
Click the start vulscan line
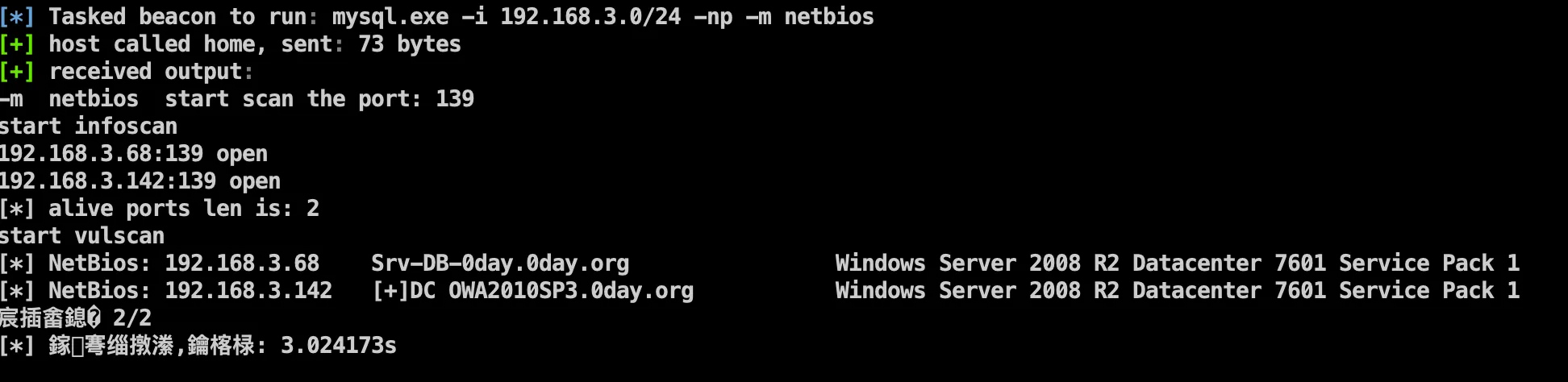click(x=82, y=236)
